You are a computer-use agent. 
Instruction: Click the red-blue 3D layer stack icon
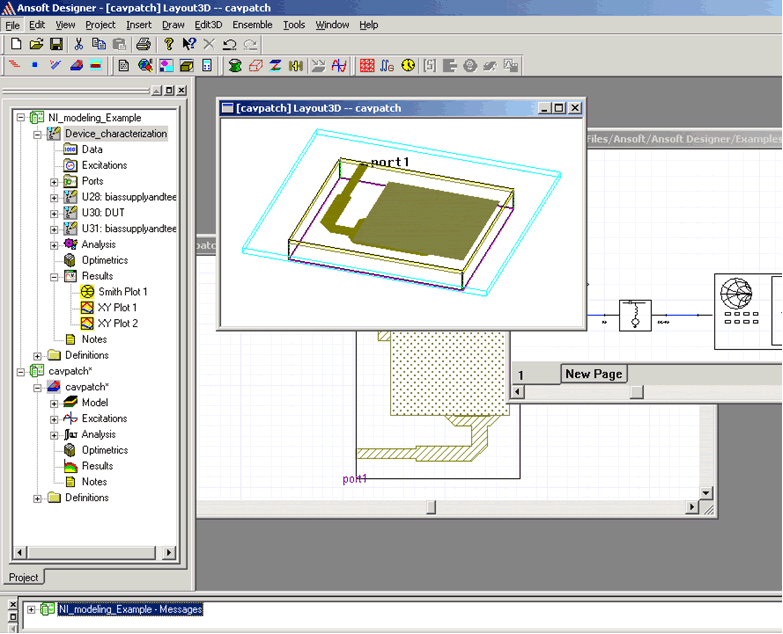point(76,65)
